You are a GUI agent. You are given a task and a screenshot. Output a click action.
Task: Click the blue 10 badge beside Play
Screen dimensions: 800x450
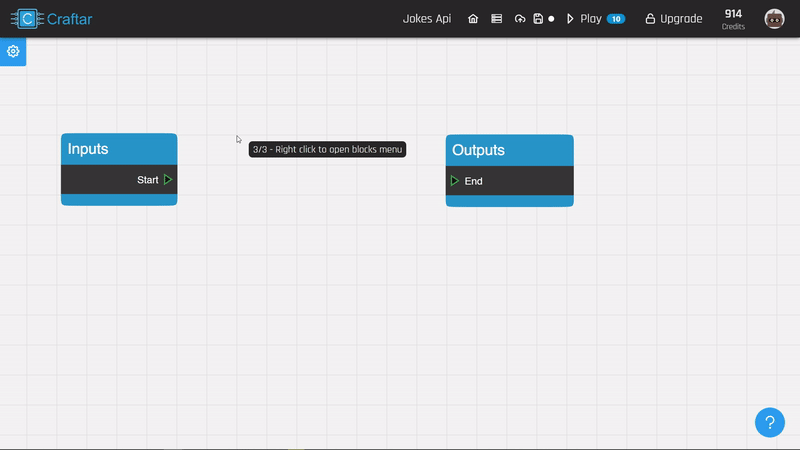point(615,19)
